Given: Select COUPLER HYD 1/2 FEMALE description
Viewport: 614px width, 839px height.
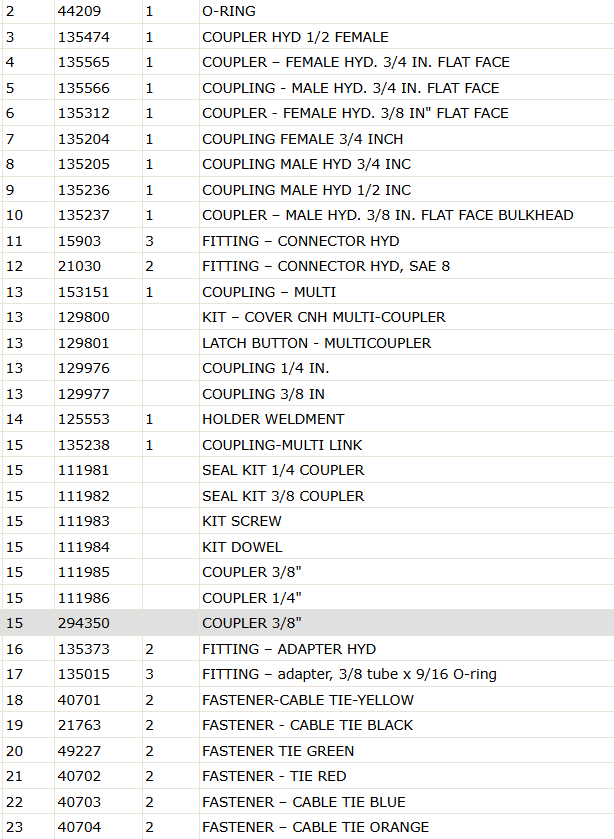Looking at the screenshot, I should pyautogui.click(x=295, y=37).
